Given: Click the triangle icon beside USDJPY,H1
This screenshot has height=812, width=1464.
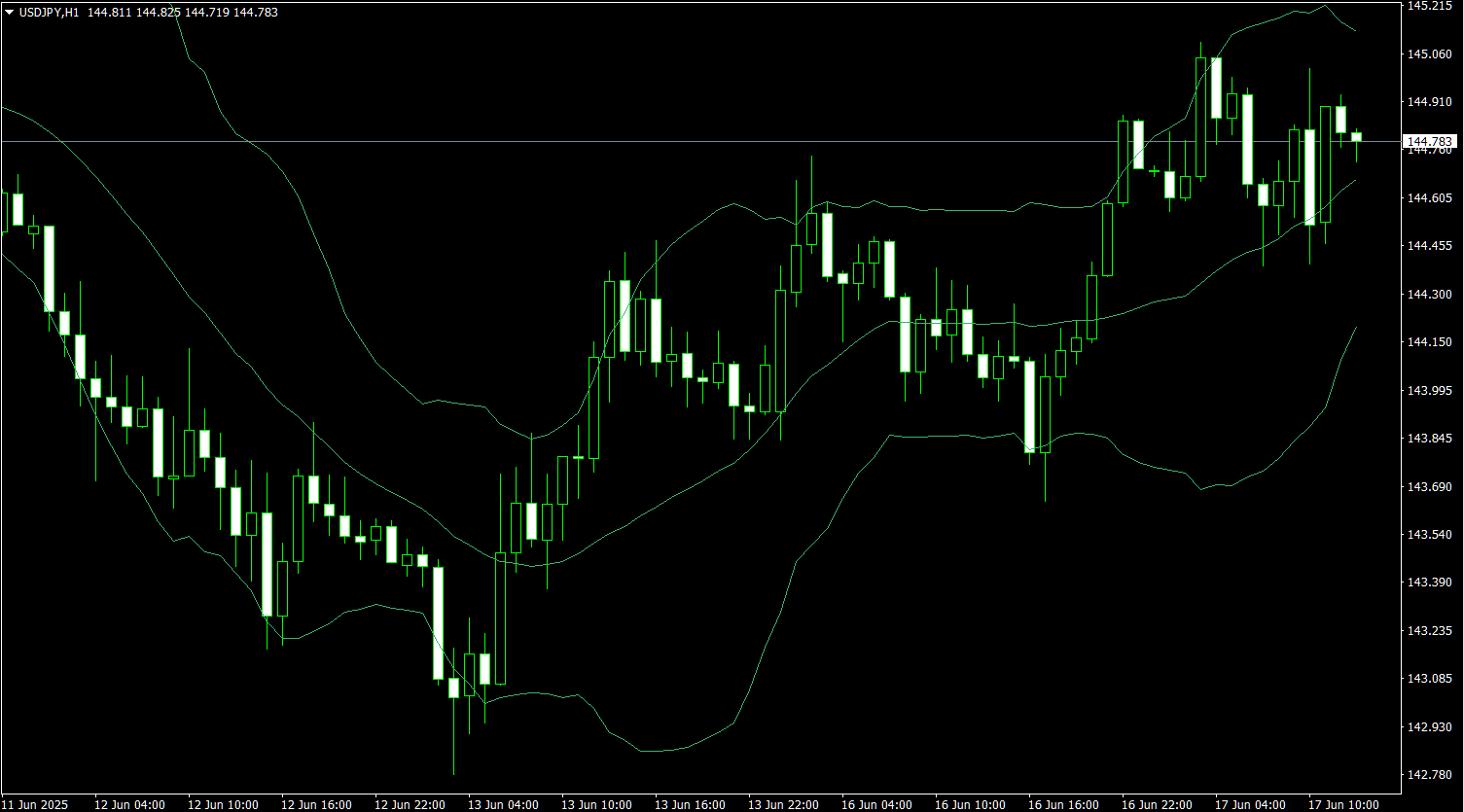Looking at the screenshot, I should [9, 13].
